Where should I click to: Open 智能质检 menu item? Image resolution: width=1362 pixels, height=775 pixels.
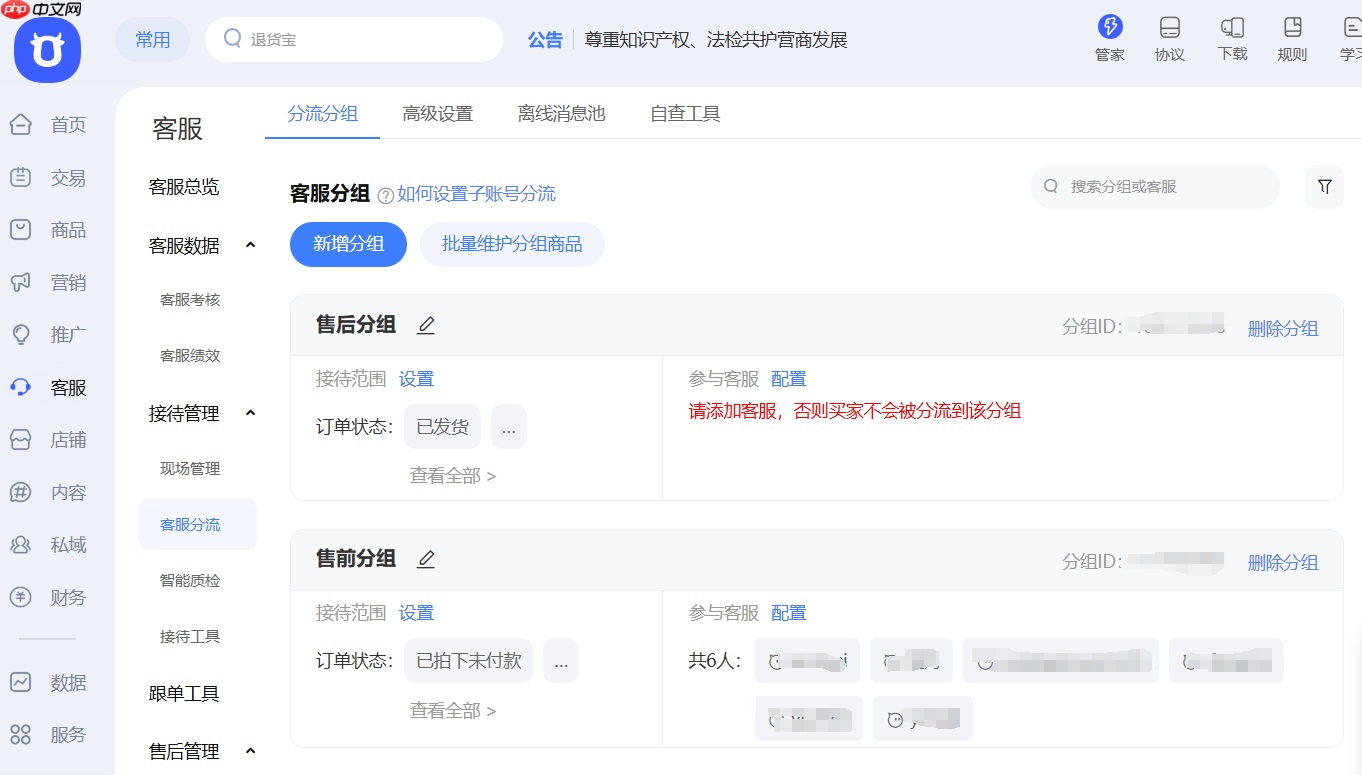point(190,581)
